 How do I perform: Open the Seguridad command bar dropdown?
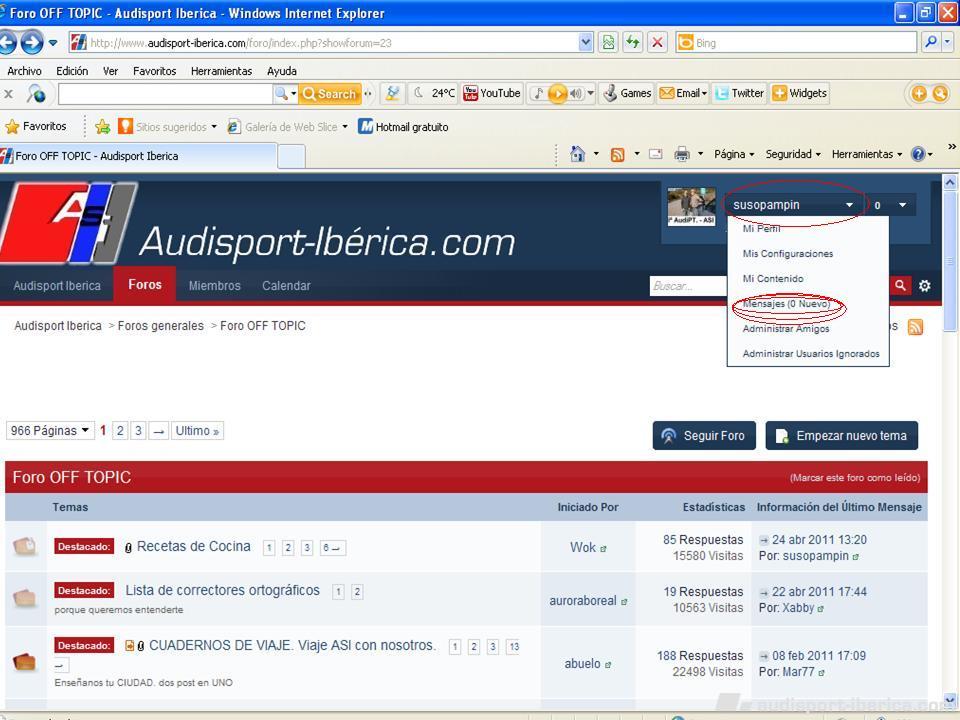(793, 154)
